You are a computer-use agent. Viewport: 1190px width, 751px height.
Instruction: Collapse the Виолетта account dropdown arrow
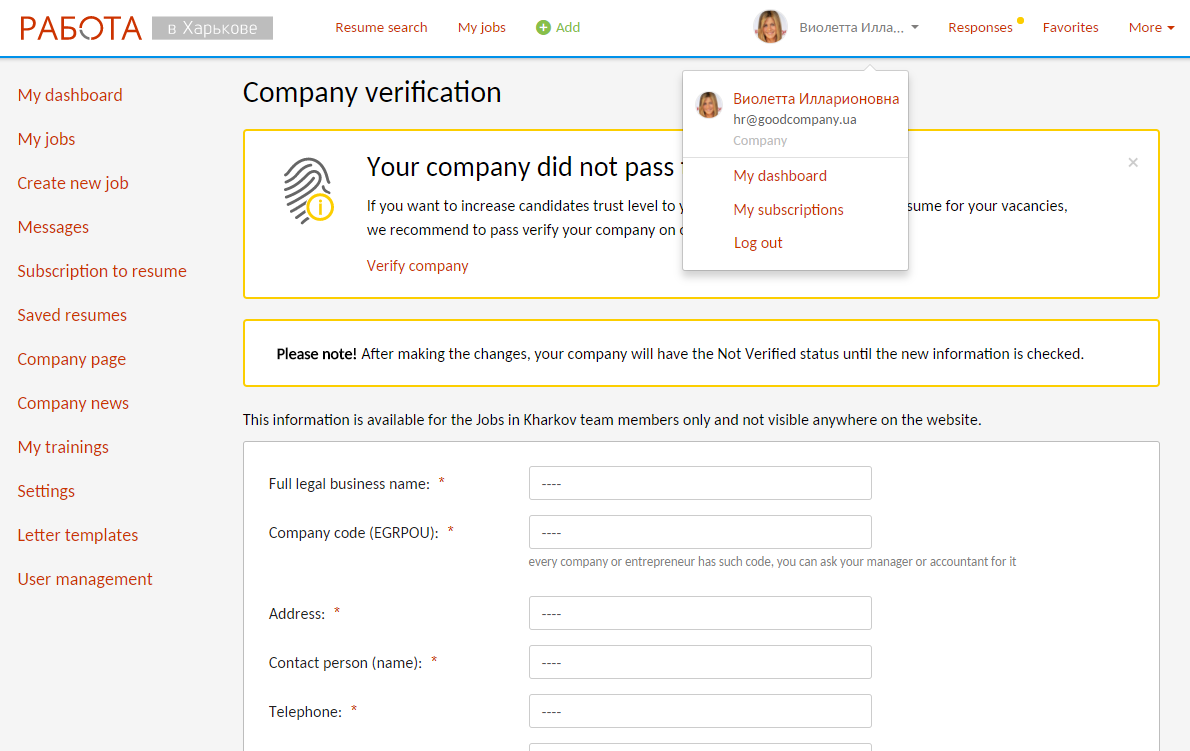(x=915, y=27)
